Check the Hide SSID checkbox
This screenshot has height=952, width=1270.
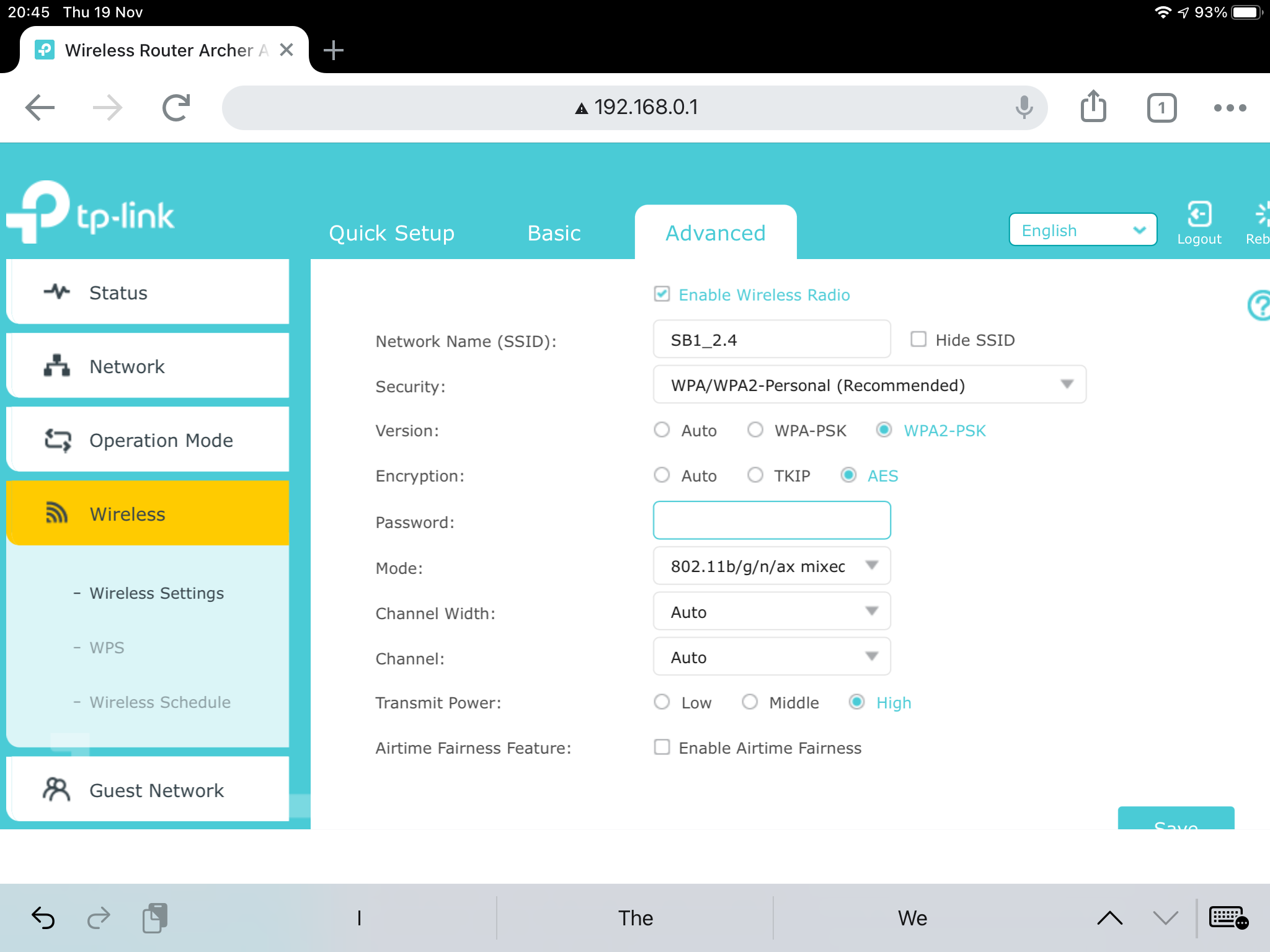tap(918, 339)
